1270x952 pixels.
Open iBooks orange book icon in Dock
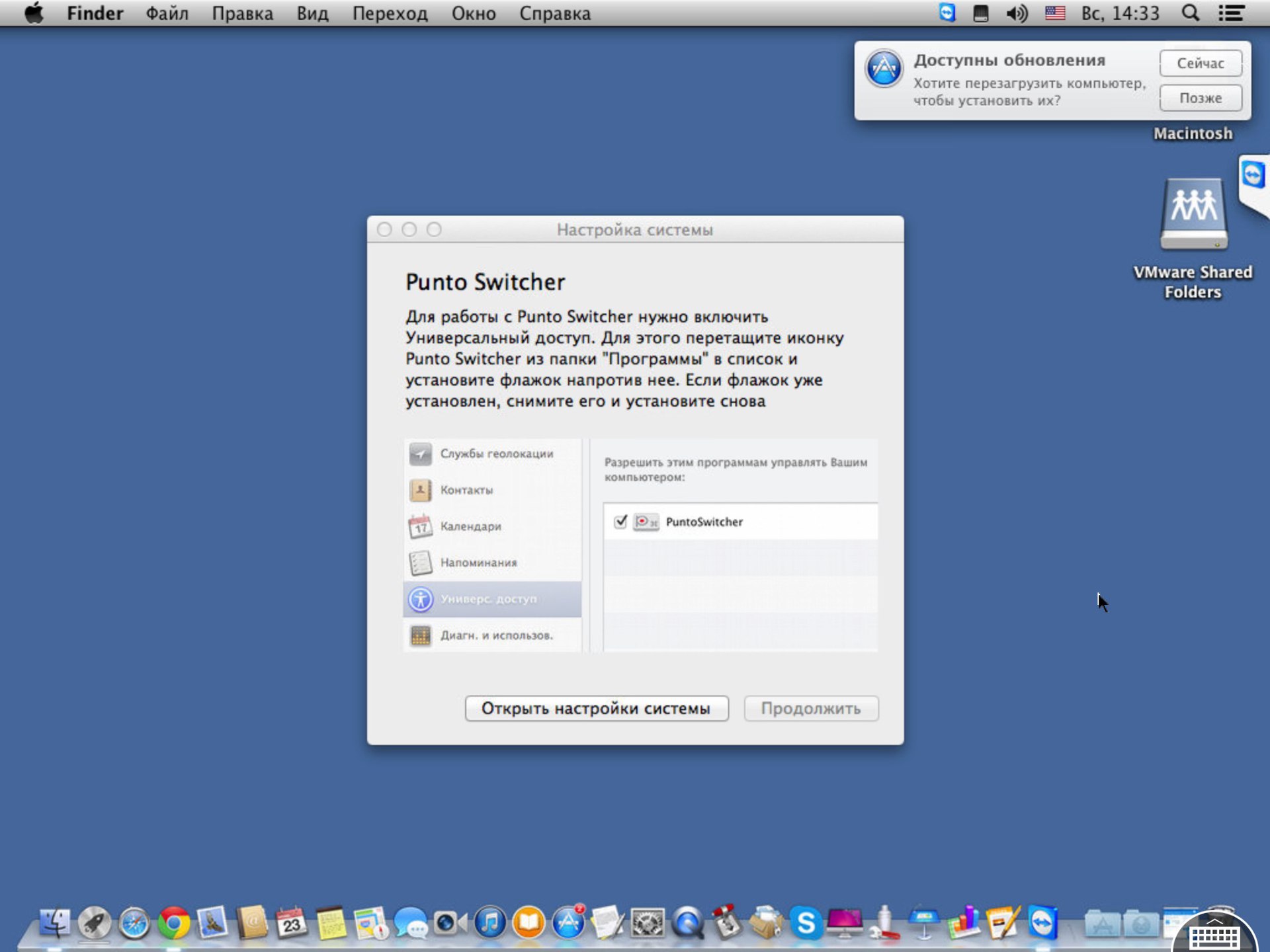pos(529,922)
